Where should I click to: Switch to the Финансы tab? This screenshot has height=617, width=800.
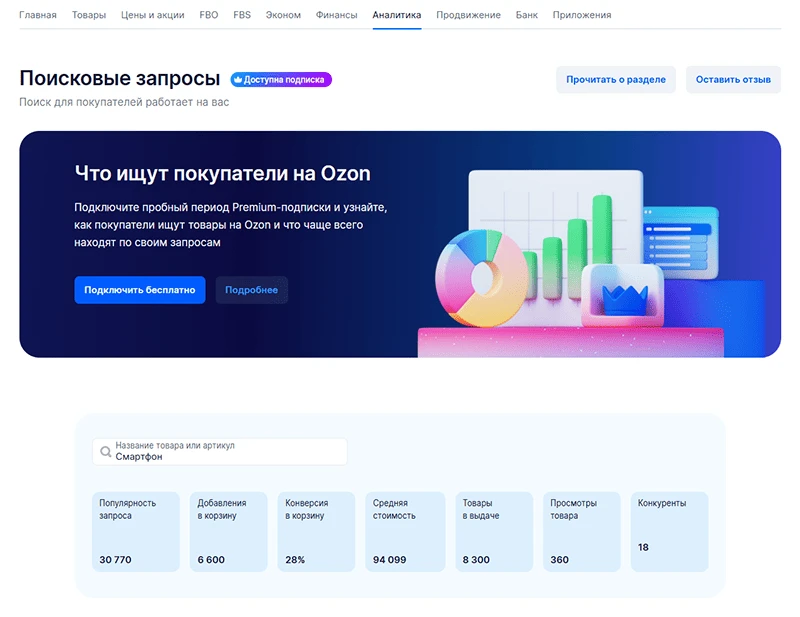coord(336,15)
